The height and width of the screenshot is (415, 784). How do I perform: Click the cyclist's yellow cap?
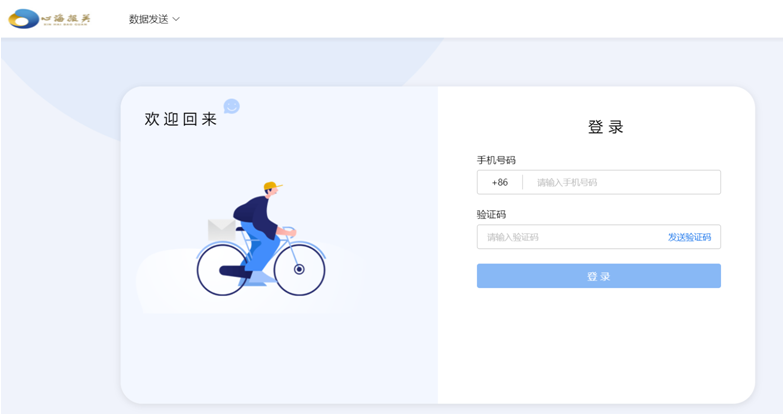[272, 187]
